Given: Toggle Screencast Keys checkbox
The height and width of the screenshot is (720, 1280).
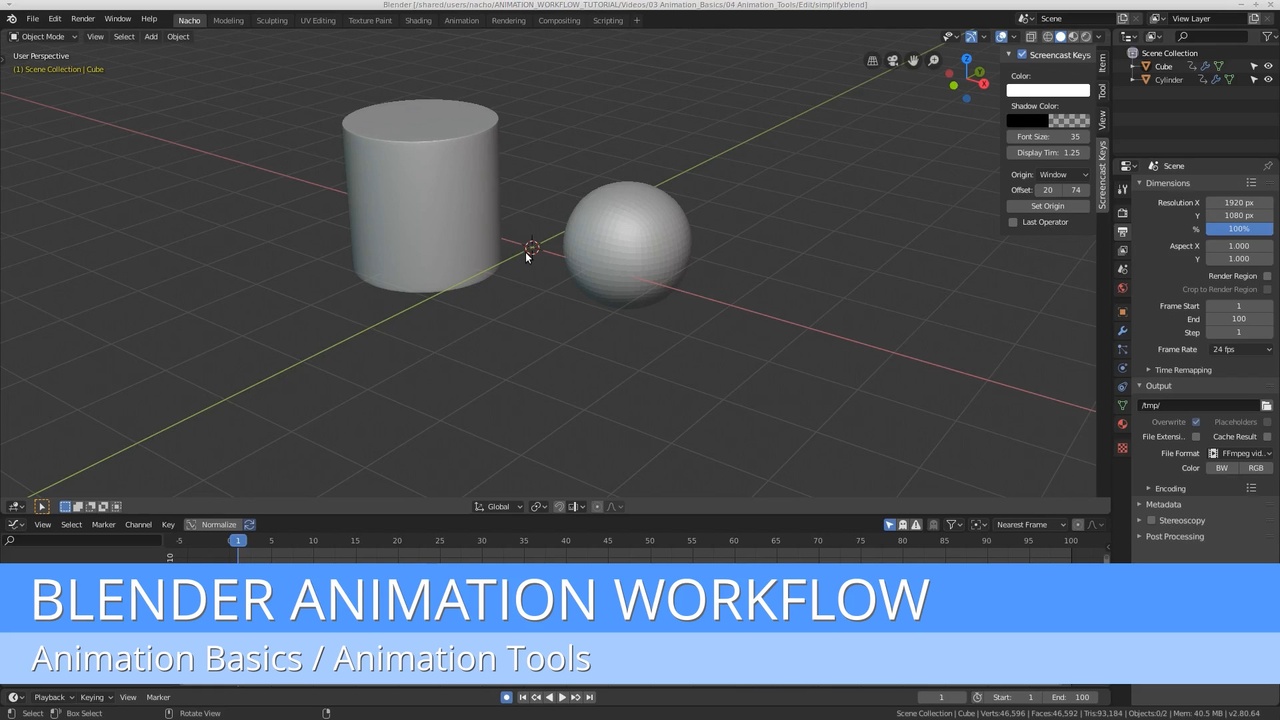Looking at the screenshot, I should pos(1022,55).
